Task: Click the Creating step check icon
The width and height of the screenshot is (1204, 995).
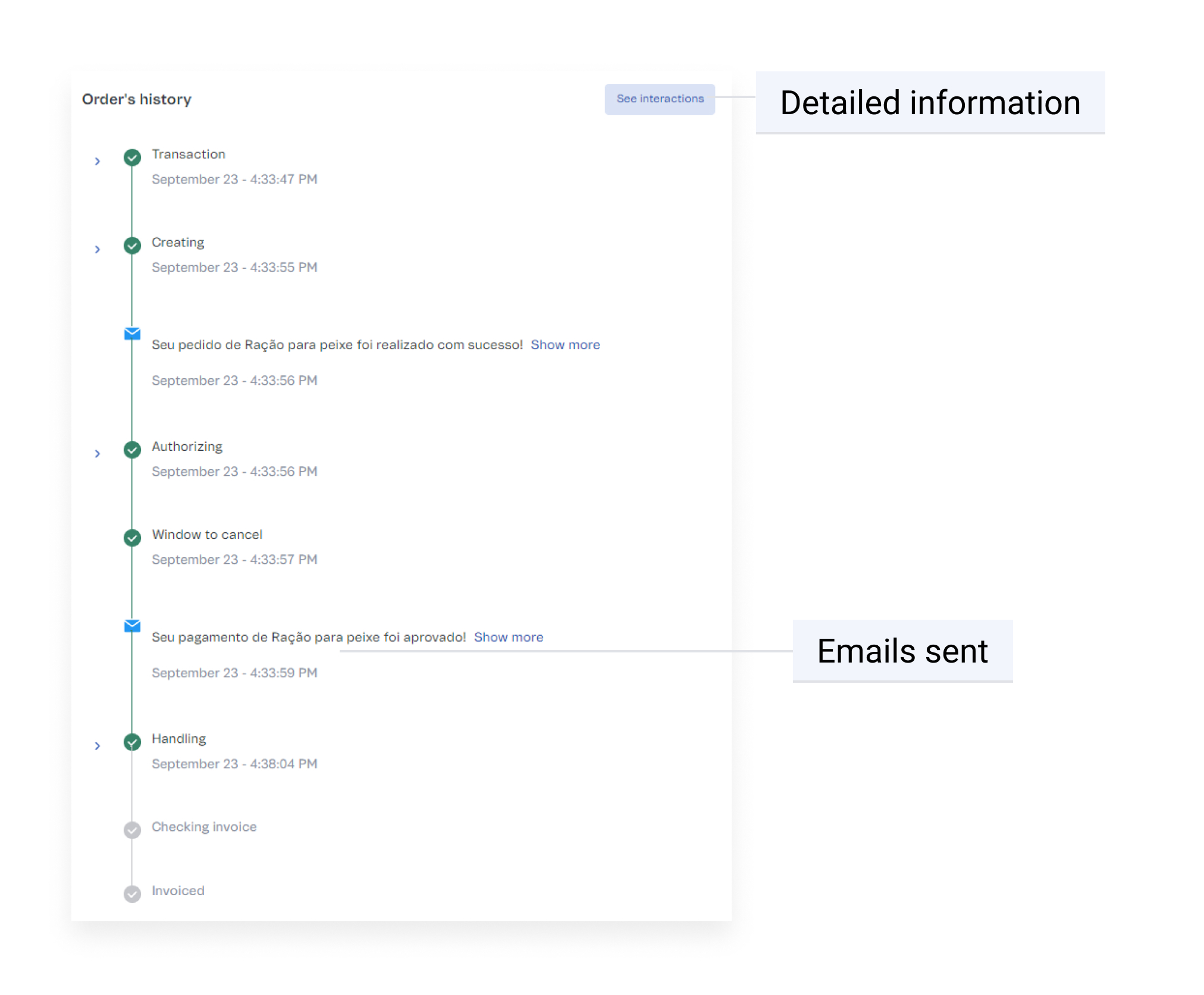Action: tap(132, 246)
